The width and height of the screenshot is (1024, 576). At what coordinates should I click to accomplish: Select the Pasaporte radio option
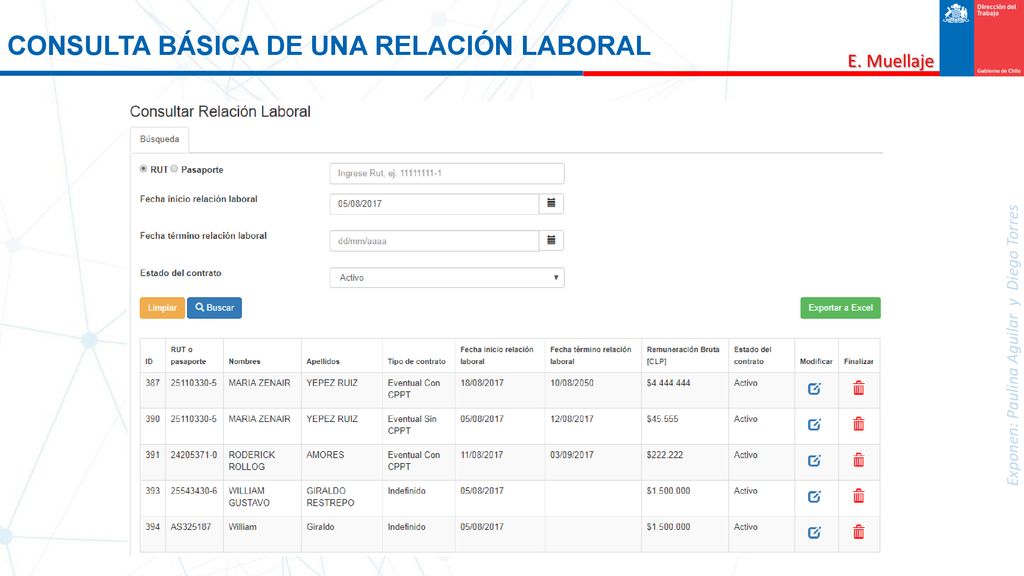pos(174,169)
